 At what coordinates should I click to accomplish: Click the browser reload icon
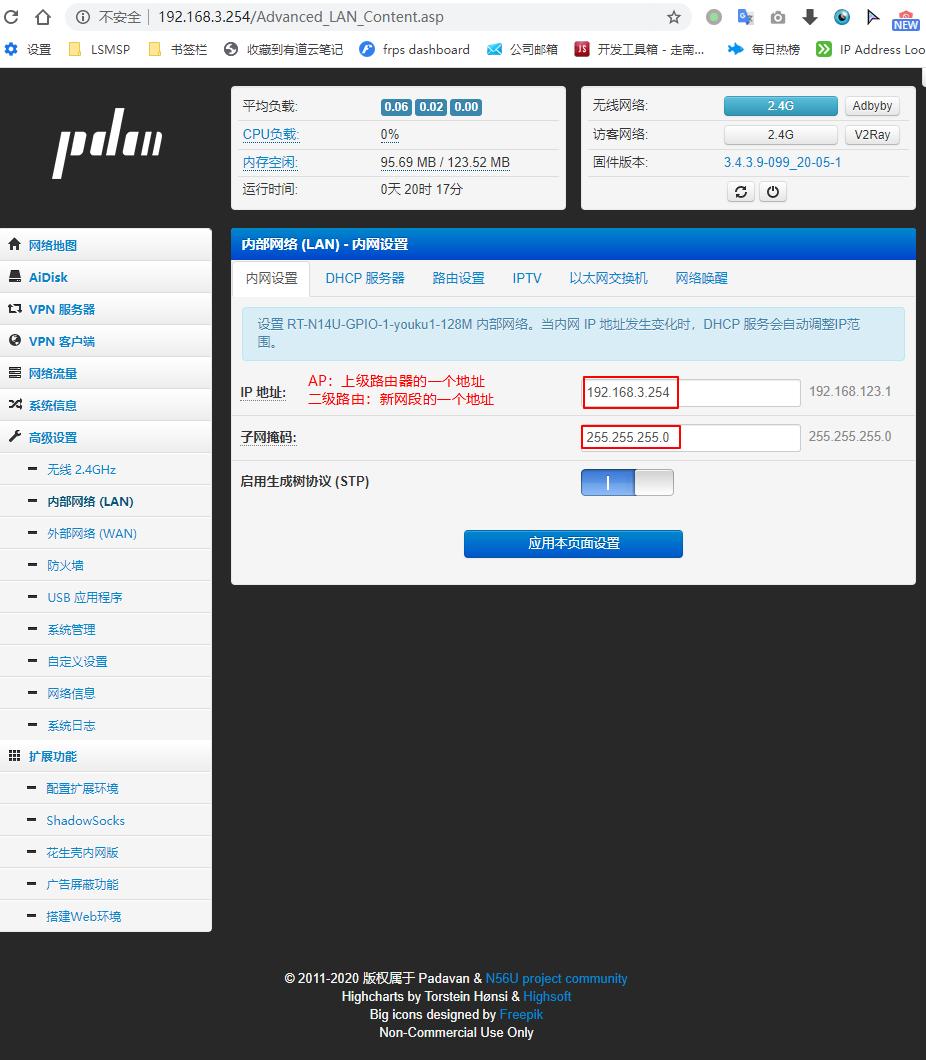pyautogui.click(x=11, y=17)
